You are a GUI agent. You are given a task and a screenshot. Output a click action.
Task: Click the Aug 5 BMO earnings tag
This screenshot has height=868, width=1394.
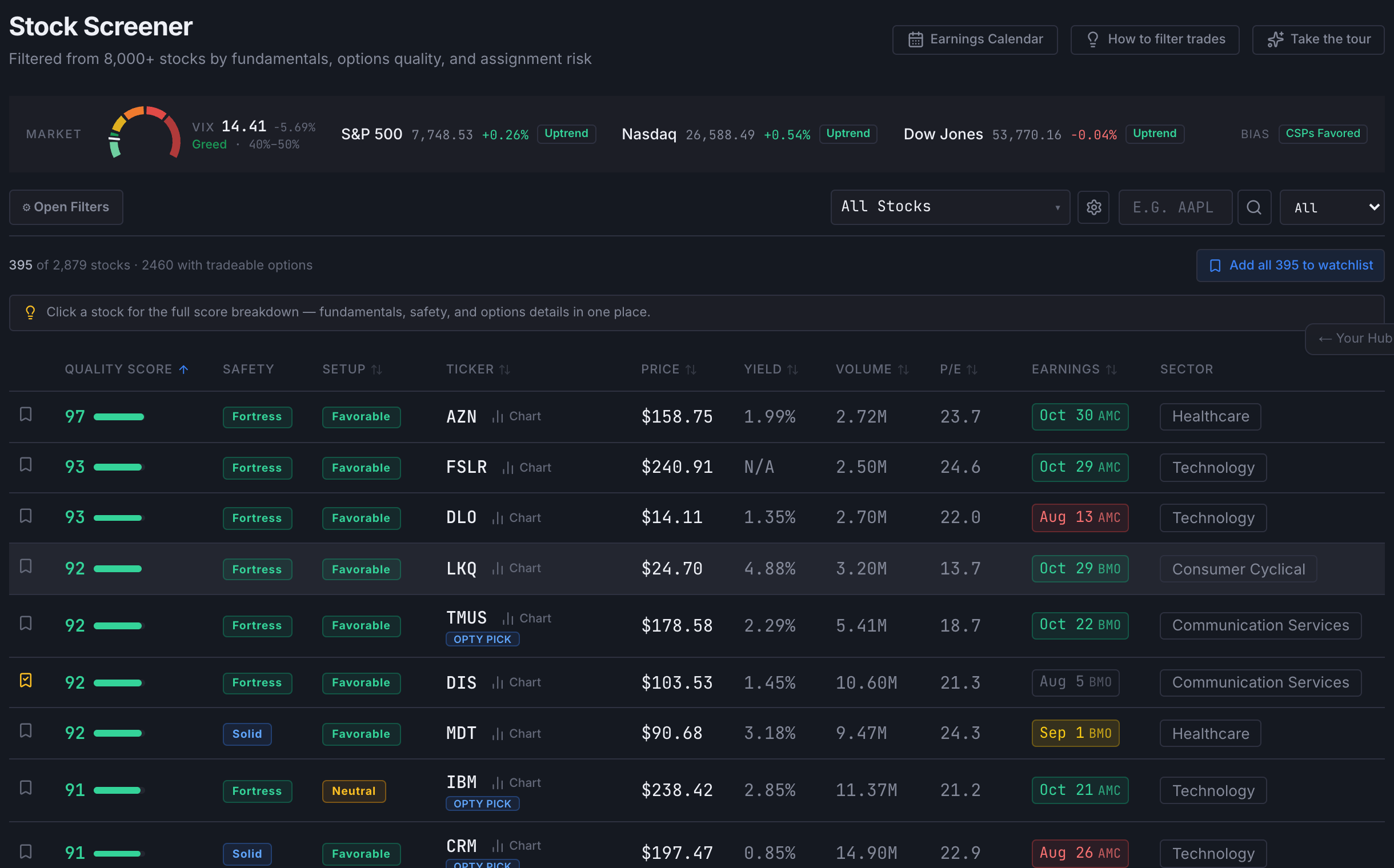click(x=1075, y=682)
